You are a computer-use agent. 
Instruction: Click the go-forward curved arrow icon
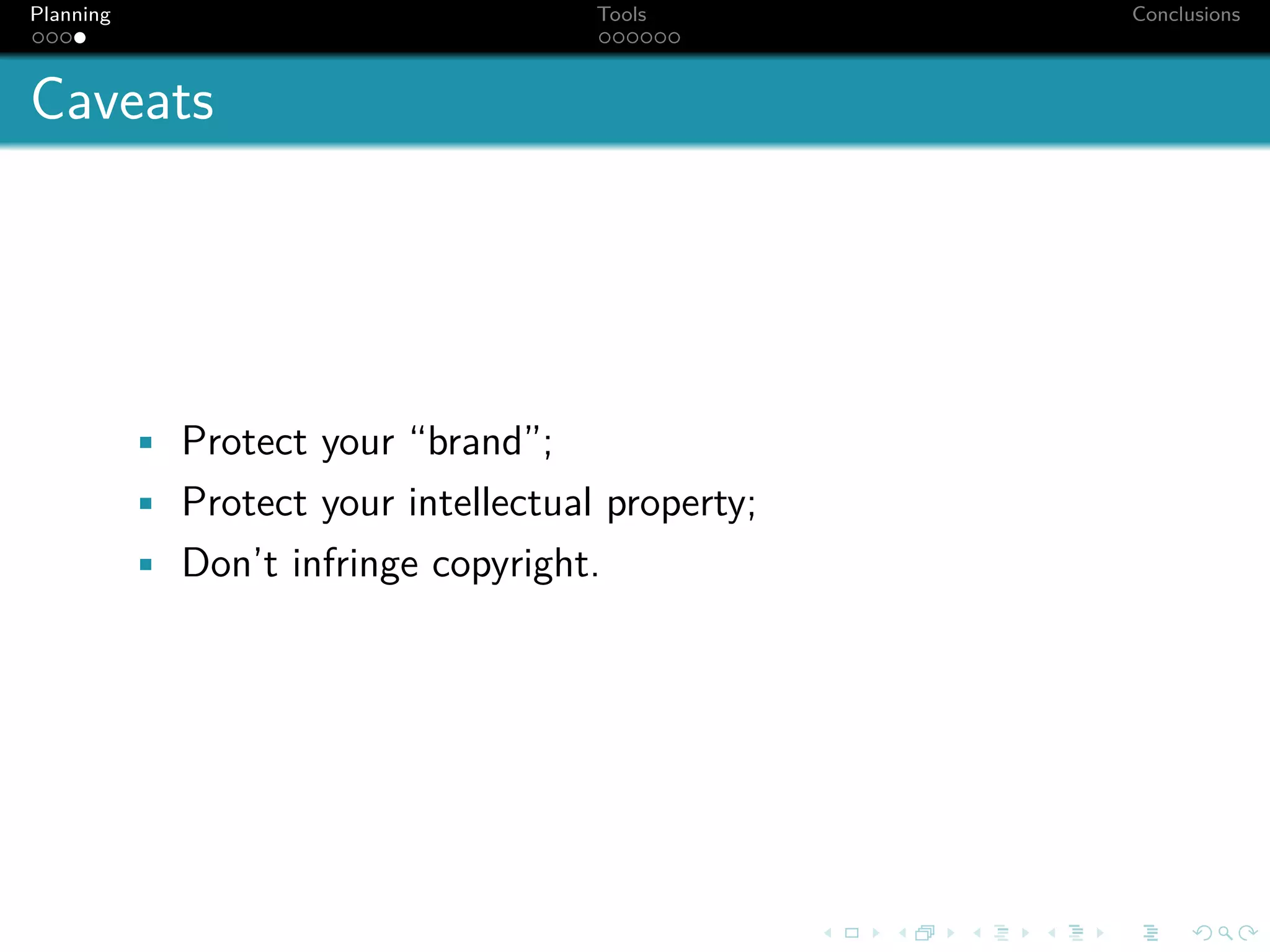pos(1248,933)
